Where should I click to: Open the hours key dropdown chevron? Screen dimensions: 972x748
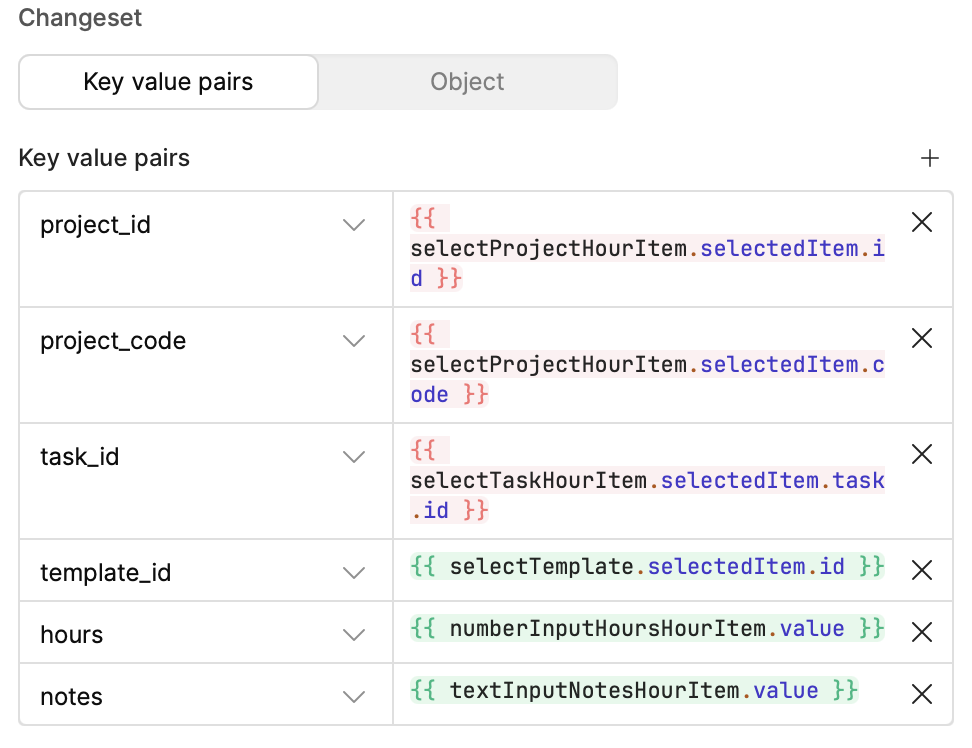(x=354, y=635)
